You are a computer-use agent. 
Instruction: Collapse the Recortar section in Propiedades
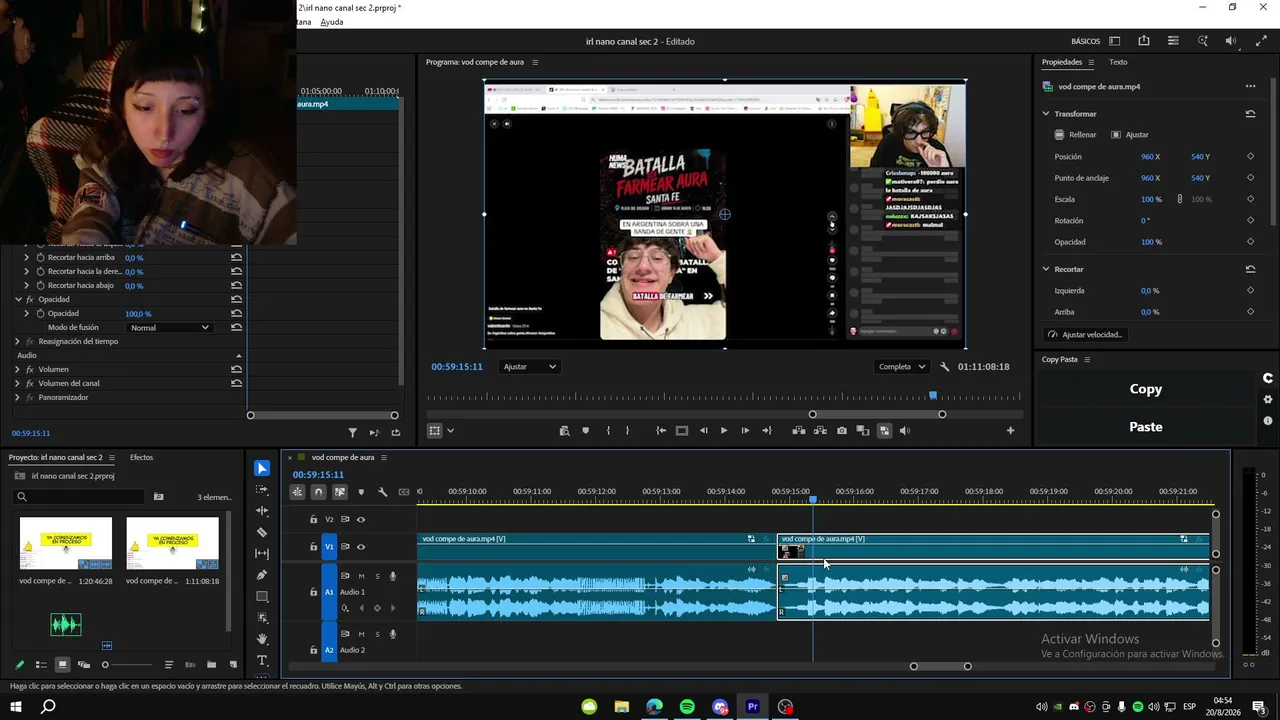[1046, 269]
